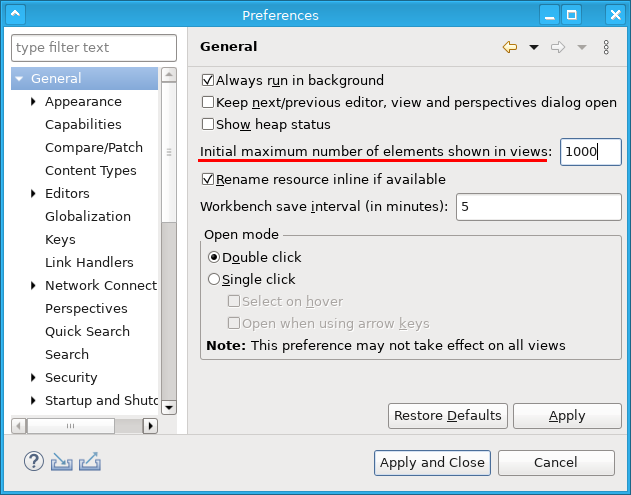The width and height of the screenshot is (631, 495).
Task: Expand the Editors tree node
Action: point(33,194)
